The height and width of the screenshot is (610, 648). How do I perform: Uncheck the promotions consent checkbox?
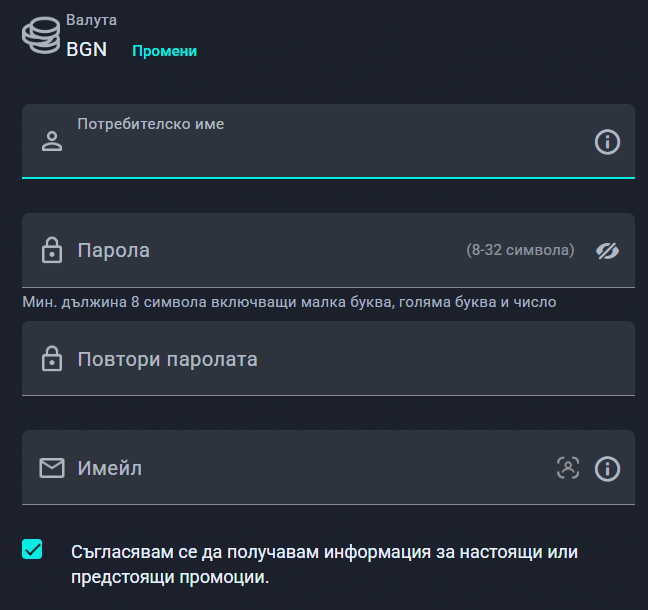click(32, 549)
